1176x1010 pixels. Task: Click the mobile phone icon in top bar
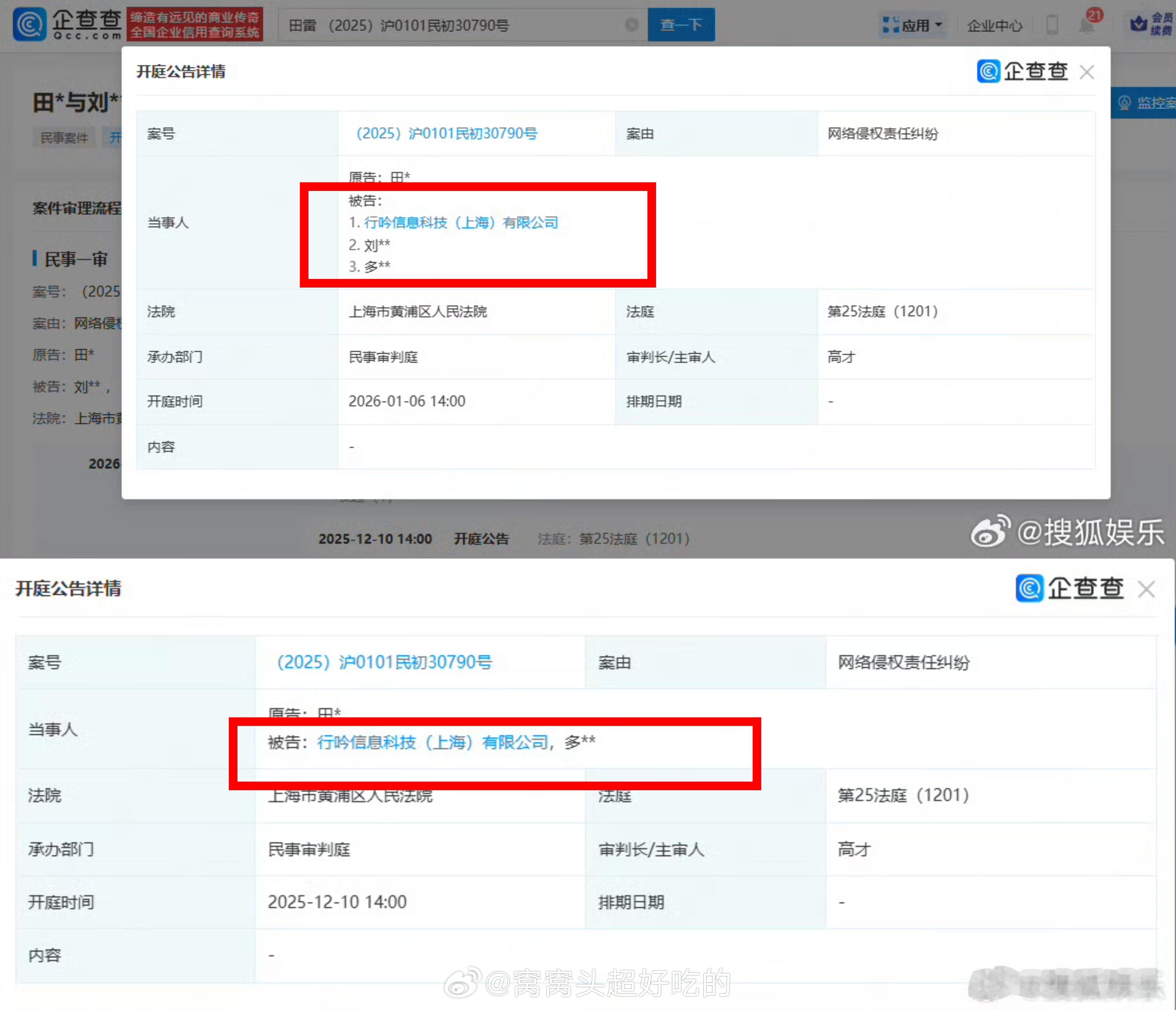1053,24
